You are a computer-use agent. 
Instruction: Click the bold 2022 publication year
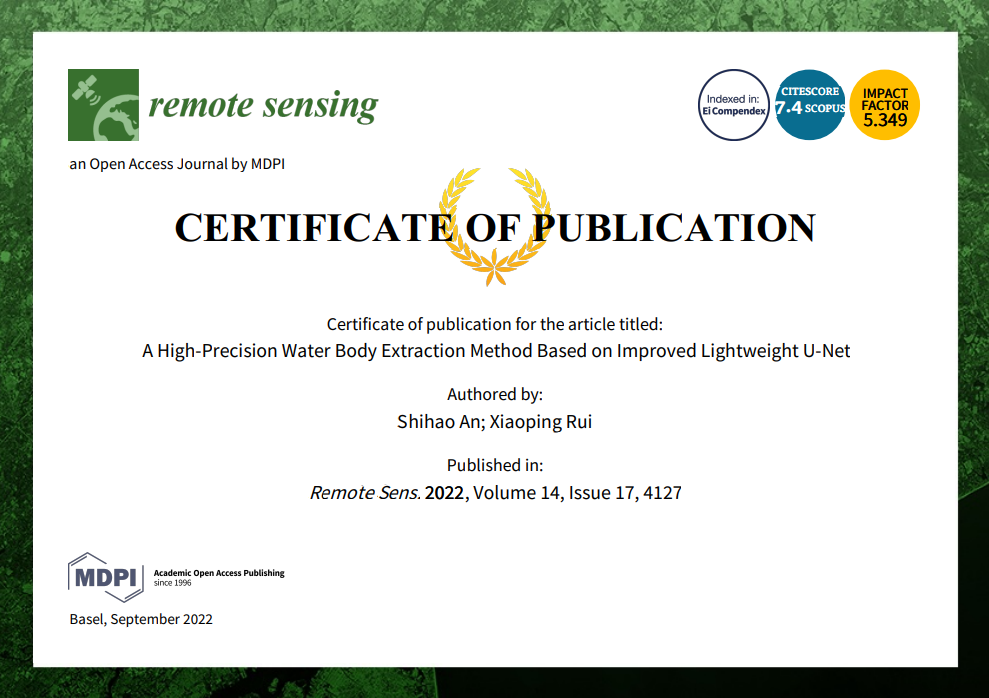click(x=445, y=492)
